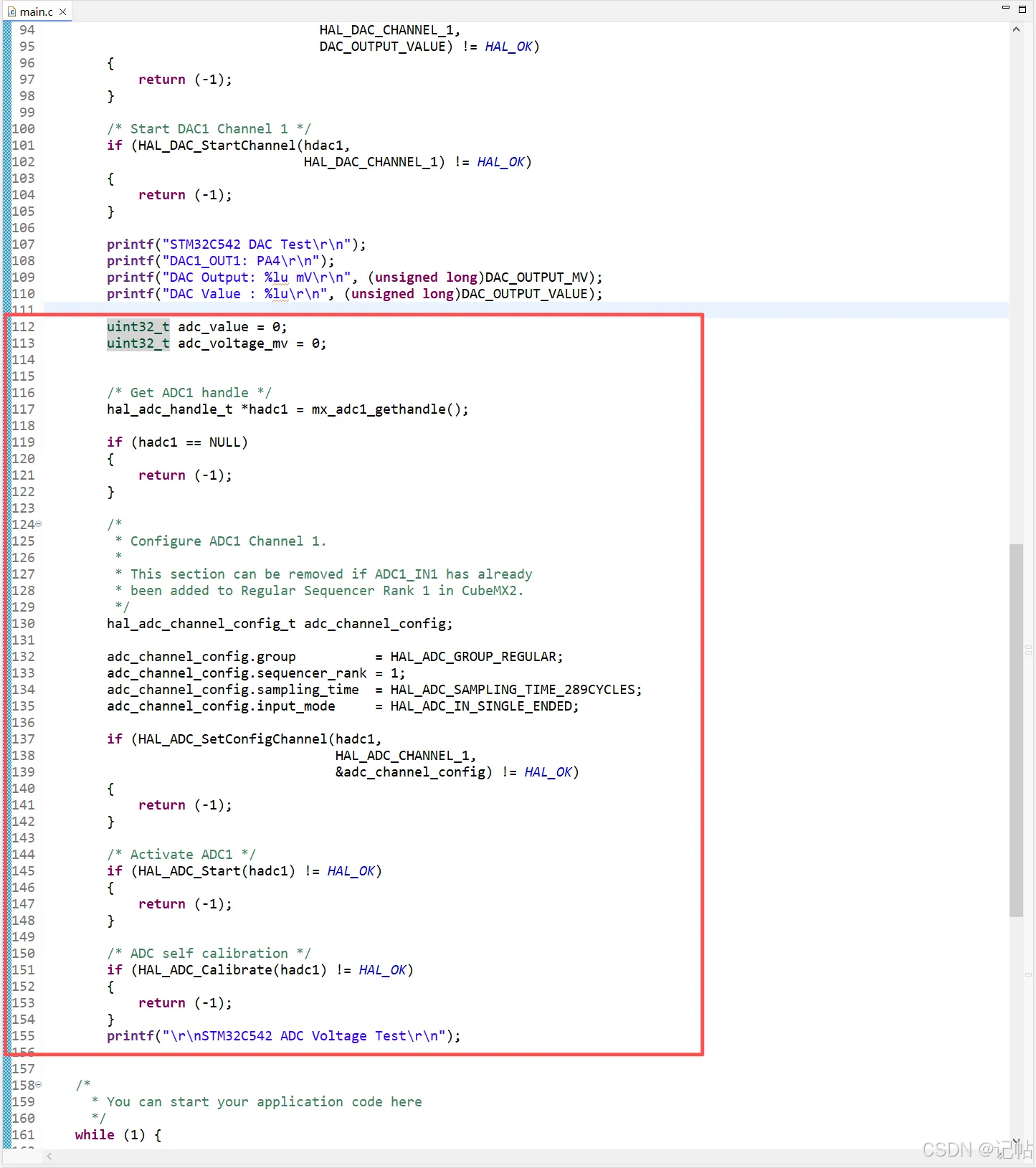The height and width of the screenshot is (1168, 1036).
Task: Click line number 130 in the gutter
Action: pyautogui.click(x=23, y=624)
